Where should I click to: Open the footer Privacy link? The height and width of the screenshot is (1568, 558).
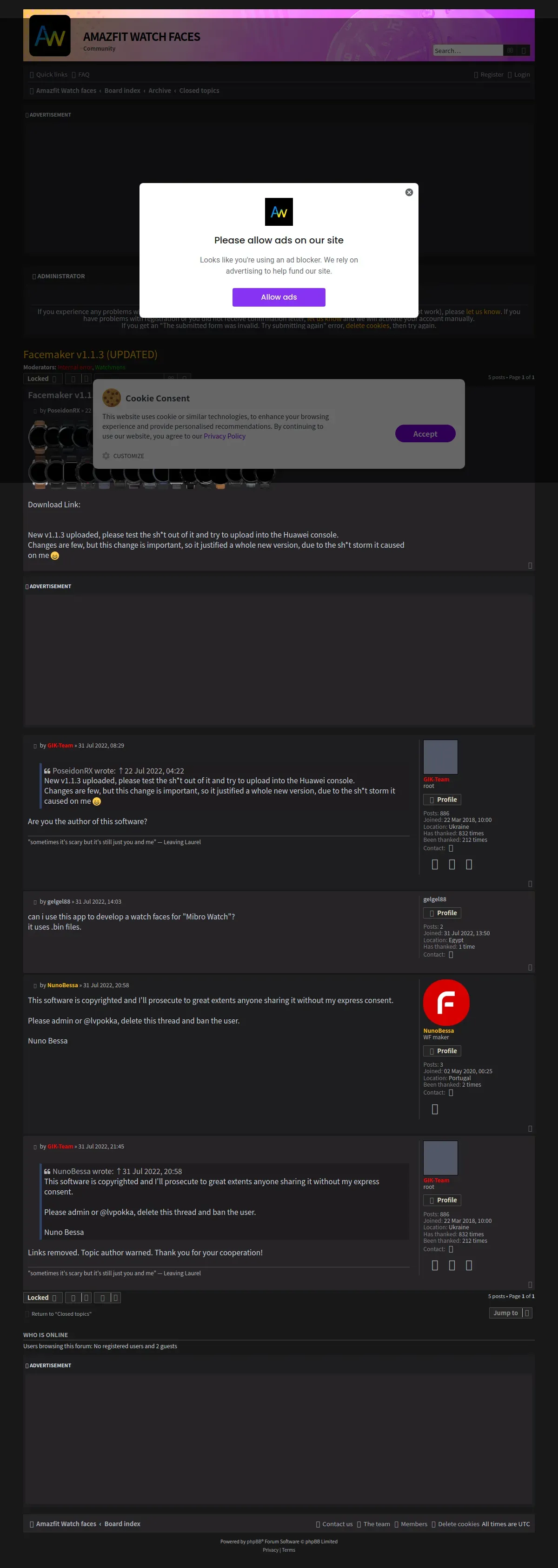pyautogui.click(x=271, y=1550)
